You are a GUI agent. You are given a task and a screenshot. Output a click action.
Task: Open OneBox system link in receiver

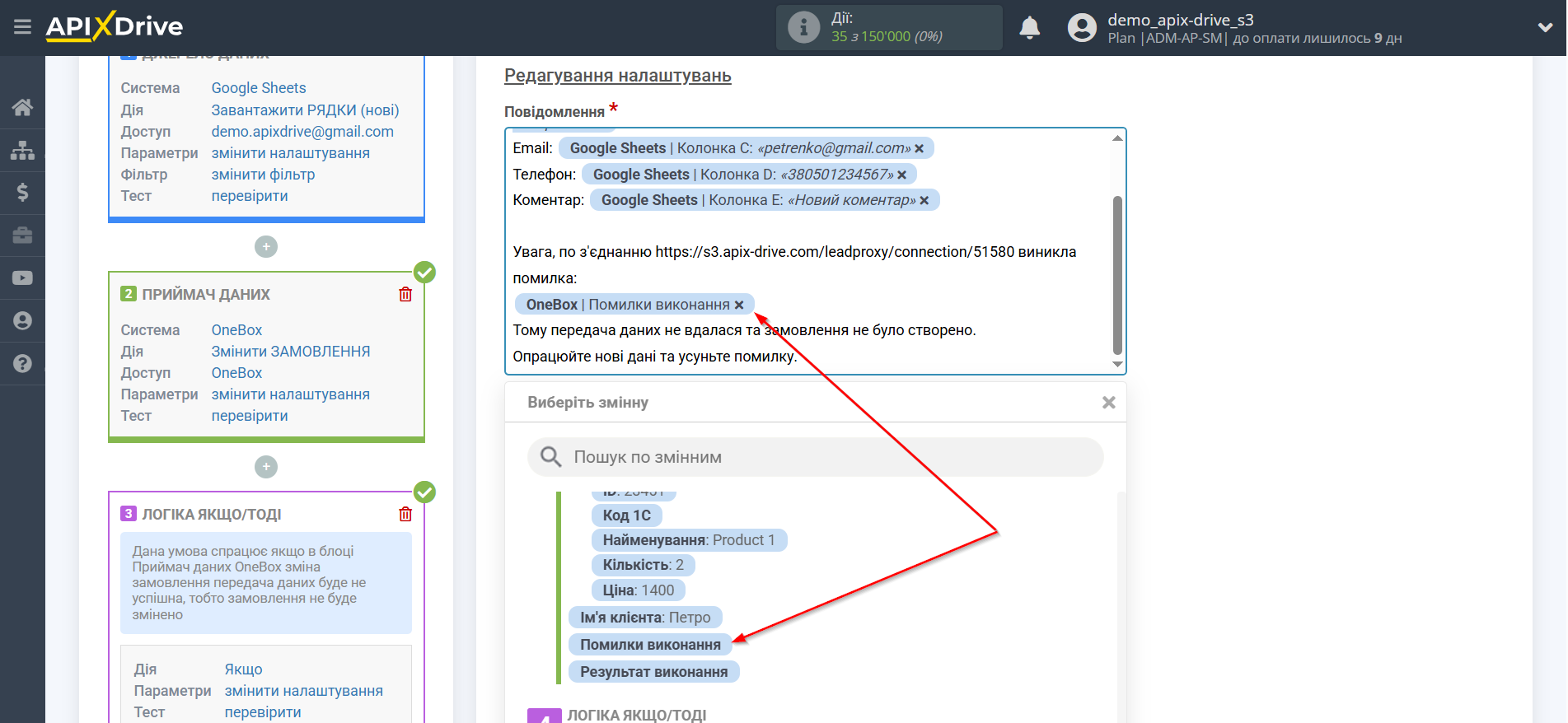pos(236,330)
